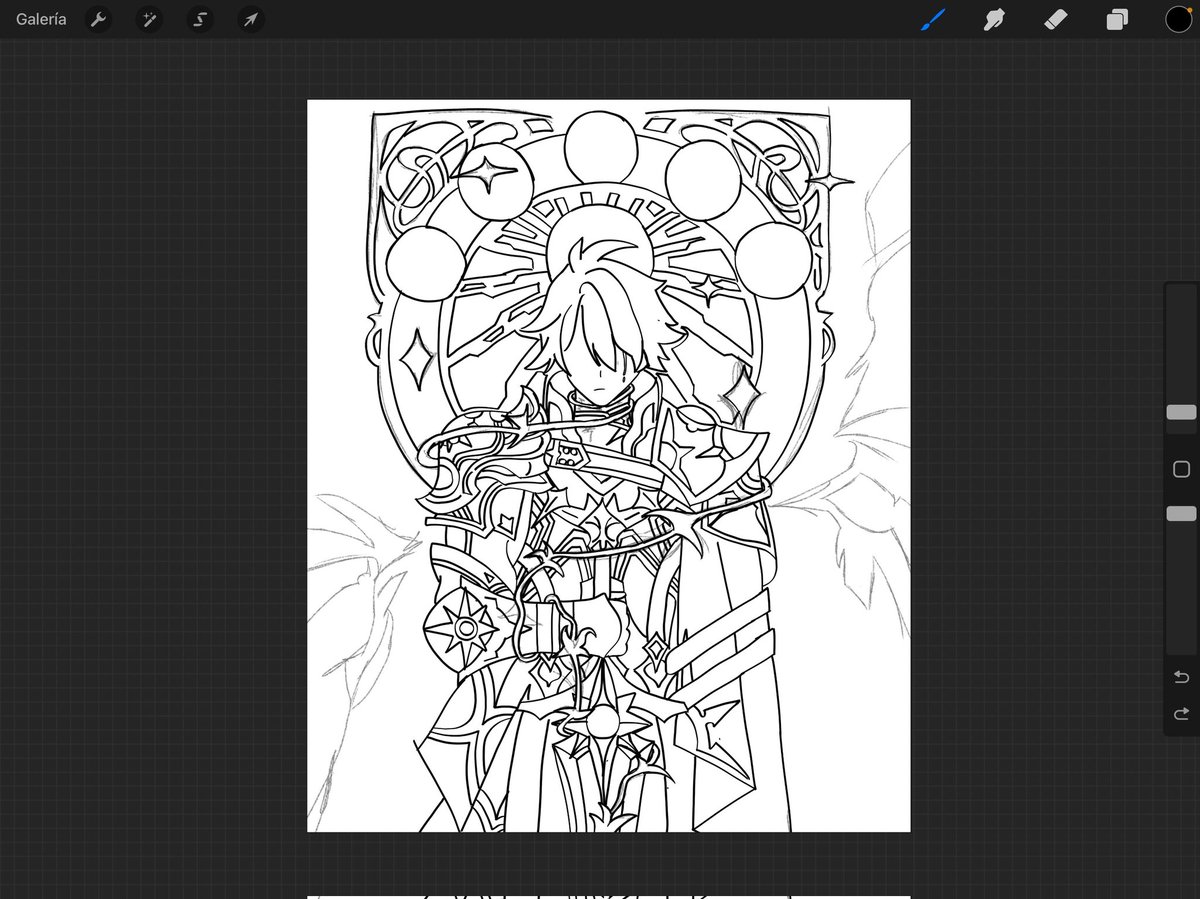The image size is (1200, 899).
Task: Tap the top center circle in the drawing
Action: pyautogui.click(x=601, y=147)
